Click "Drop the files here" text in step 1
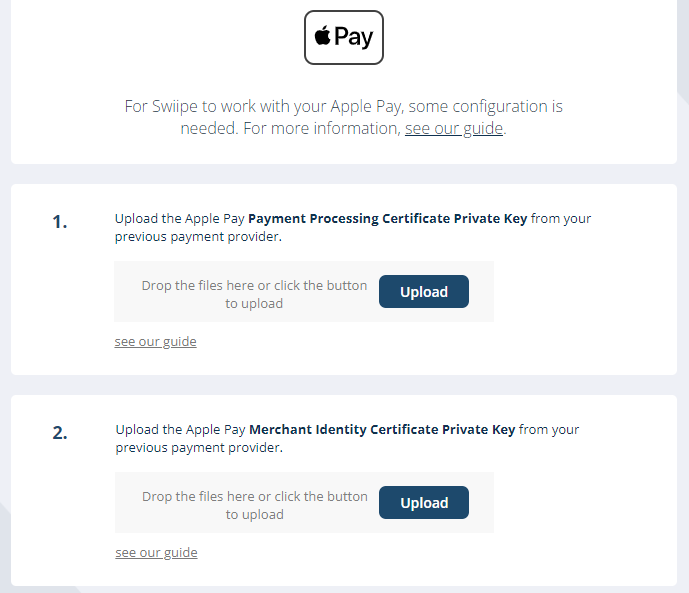This screenshot has width=689, height=593. tap(254, 285)
